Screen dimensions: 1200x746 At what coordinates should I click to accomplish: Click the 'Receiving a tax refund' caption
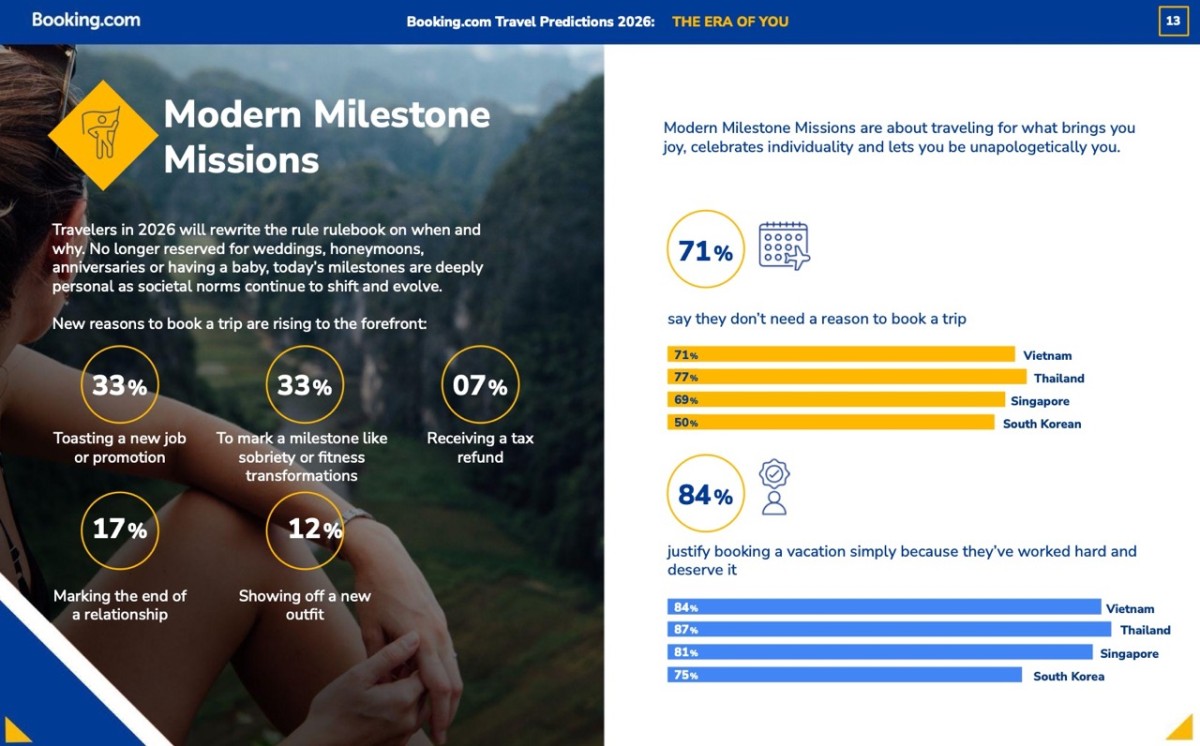coord(480,448)
